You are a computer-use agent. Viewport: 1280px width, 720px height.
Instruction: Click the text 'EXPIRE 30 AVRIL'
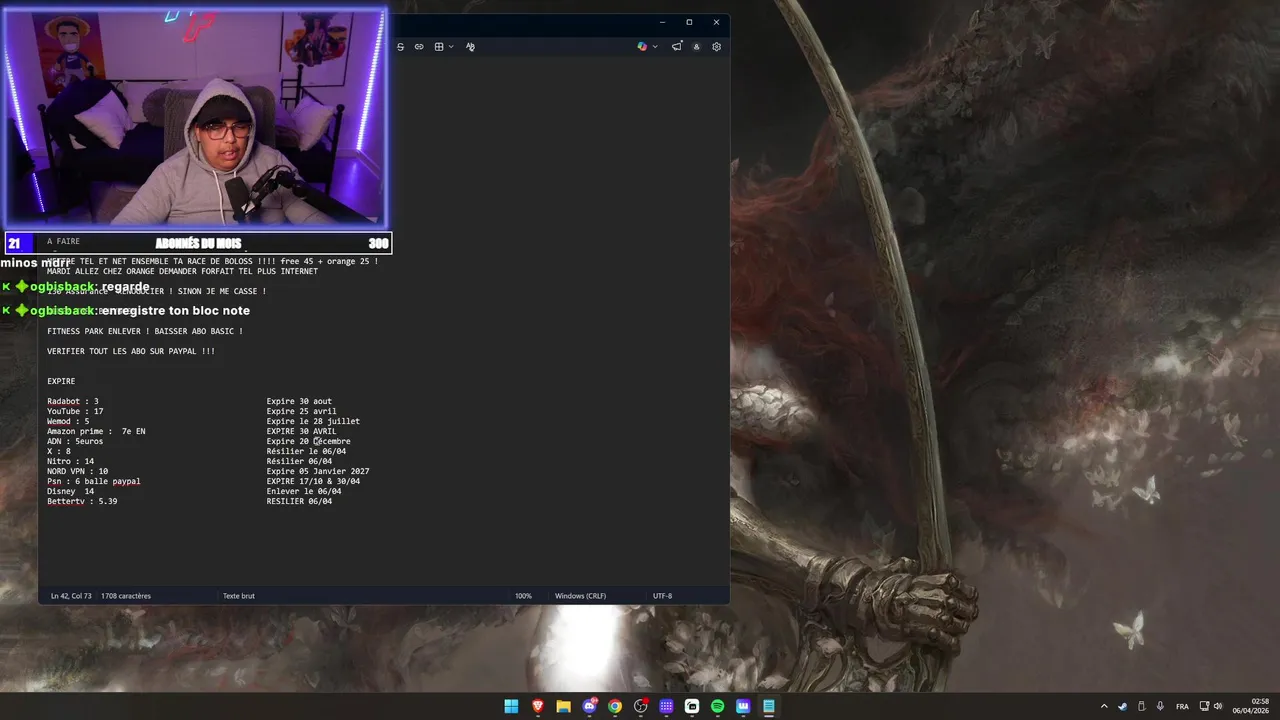tap(301, 431)
